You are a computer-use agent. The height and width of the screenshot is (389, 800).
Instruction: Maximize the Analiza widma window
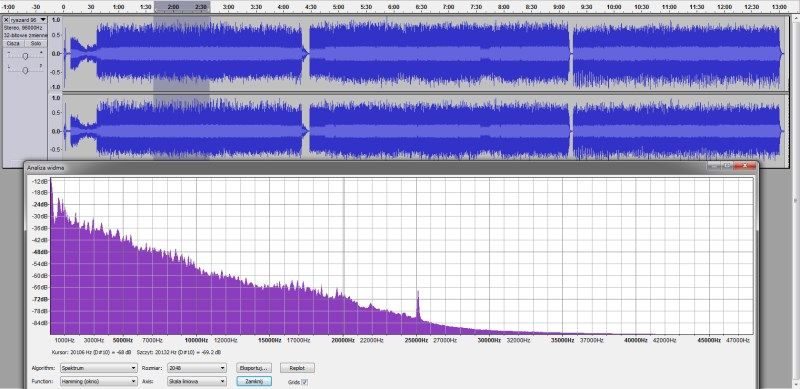click(x=727, y=166)
